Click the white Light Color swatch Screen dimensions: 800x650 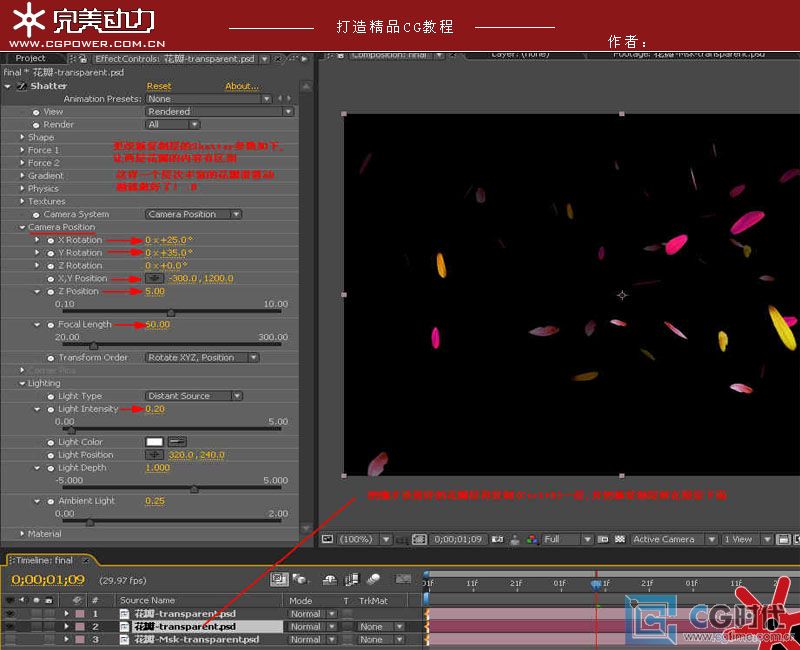154,441
